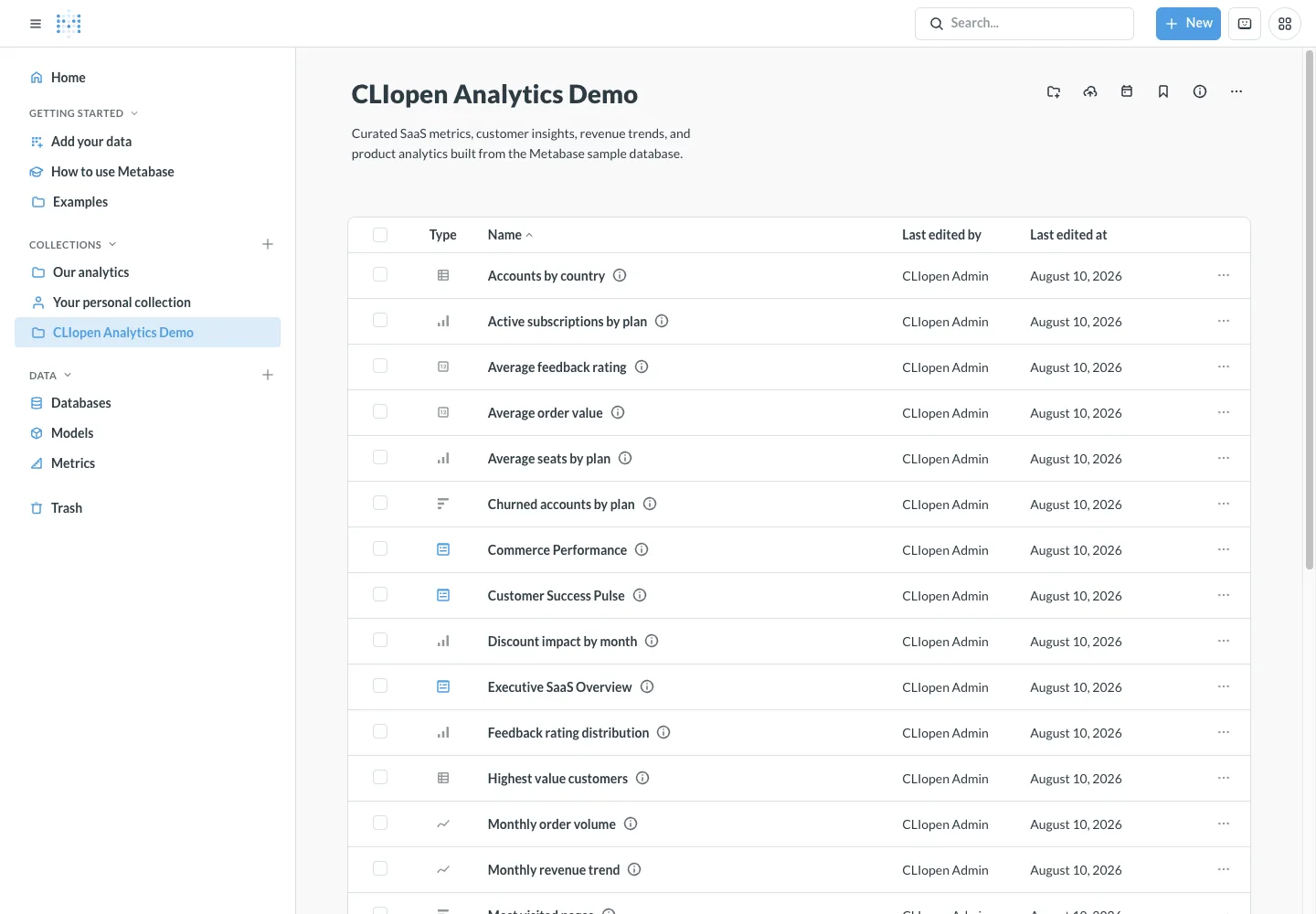
Task: Collapse the Collections section
Action: tap(73, 245)
